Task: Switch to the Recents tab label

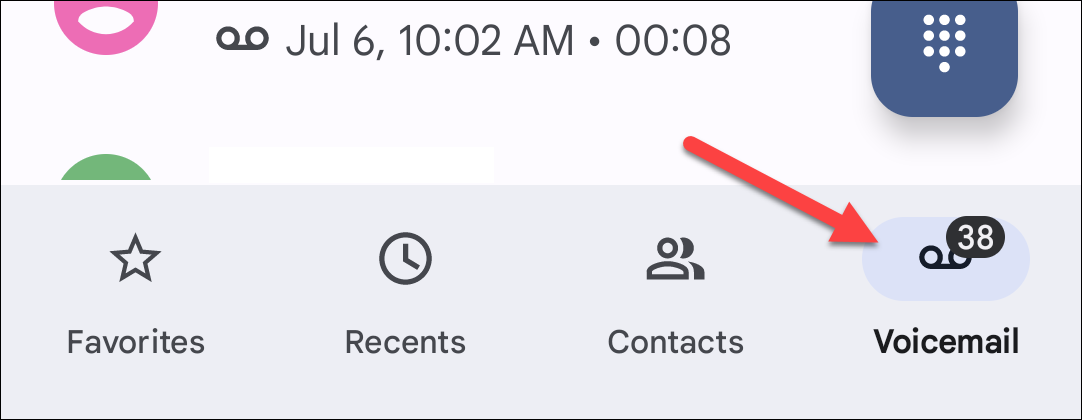Action: pyautogui.click(x=405, y=341)
